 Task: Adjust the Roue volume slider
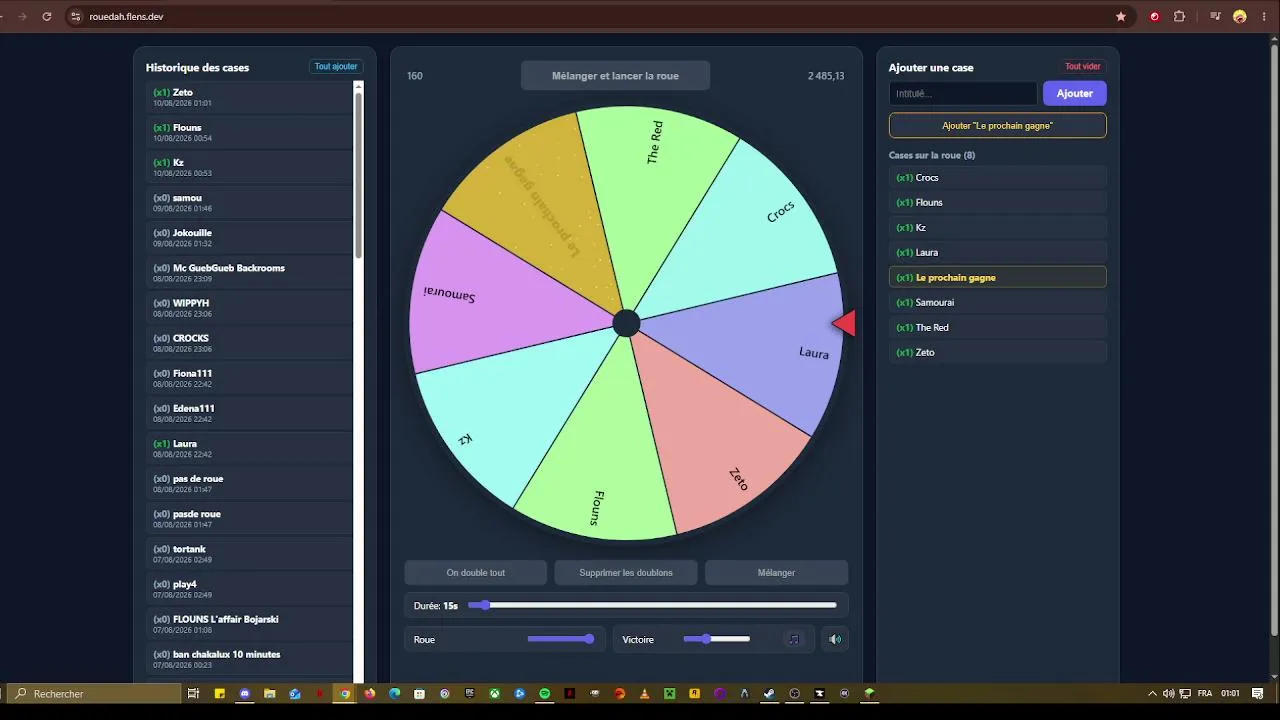(561, 639)
